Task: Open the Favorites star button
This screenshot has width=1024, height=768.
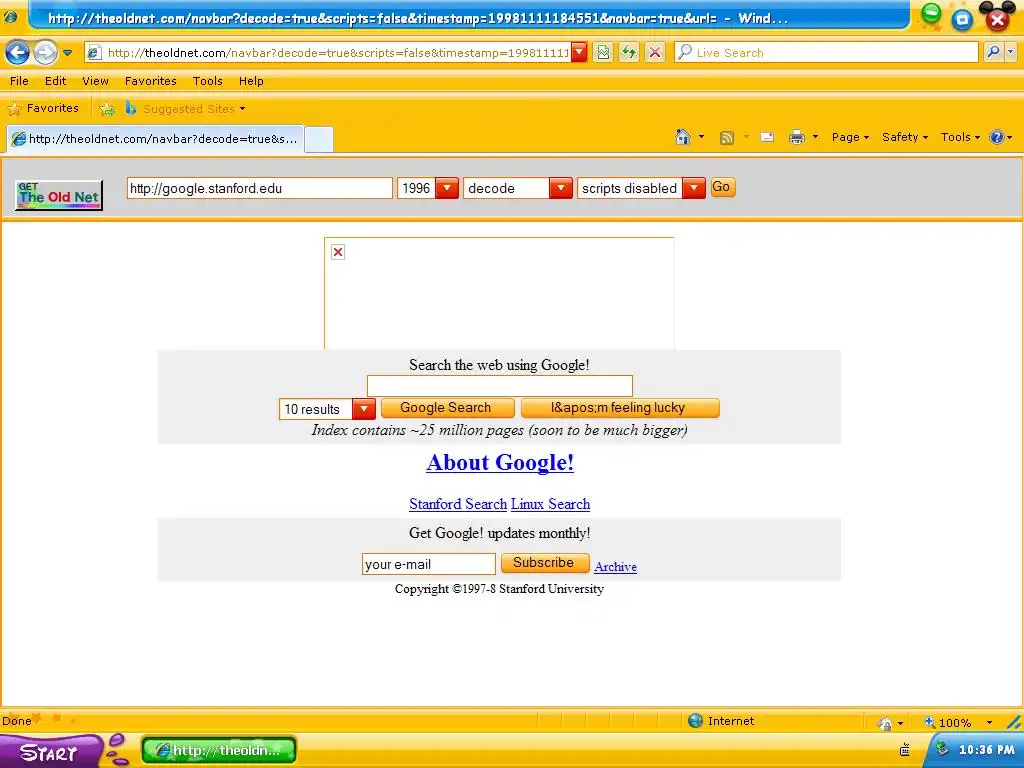Action: pos(43,108)
